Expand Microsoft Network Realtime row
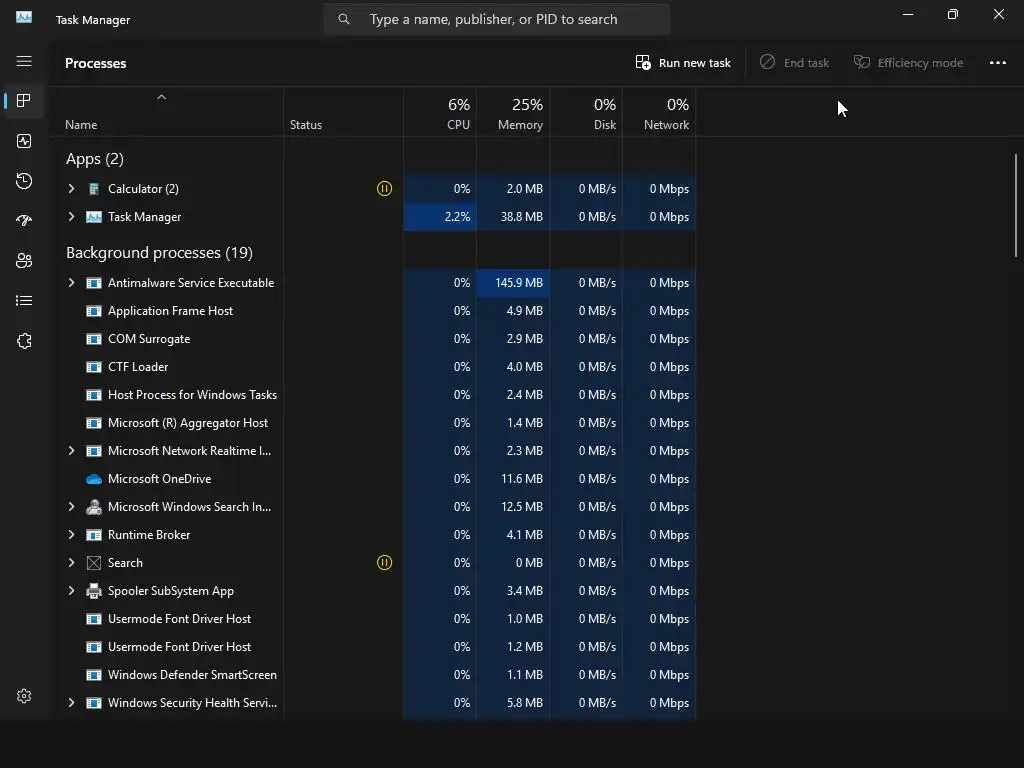Screen dimensions: 1024x768 [x=71, y=451]
